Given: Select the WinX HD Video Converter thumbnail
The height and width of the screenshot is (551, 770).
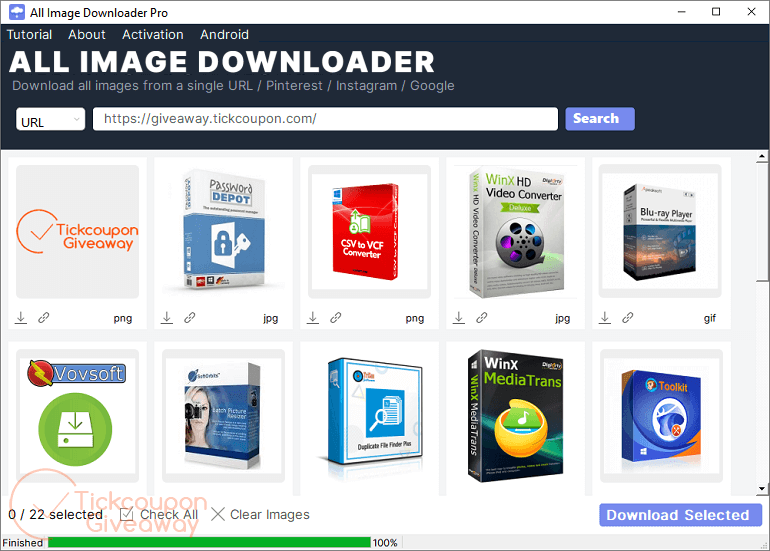Looking at the screenshot, I should click(x=516, y=232).
